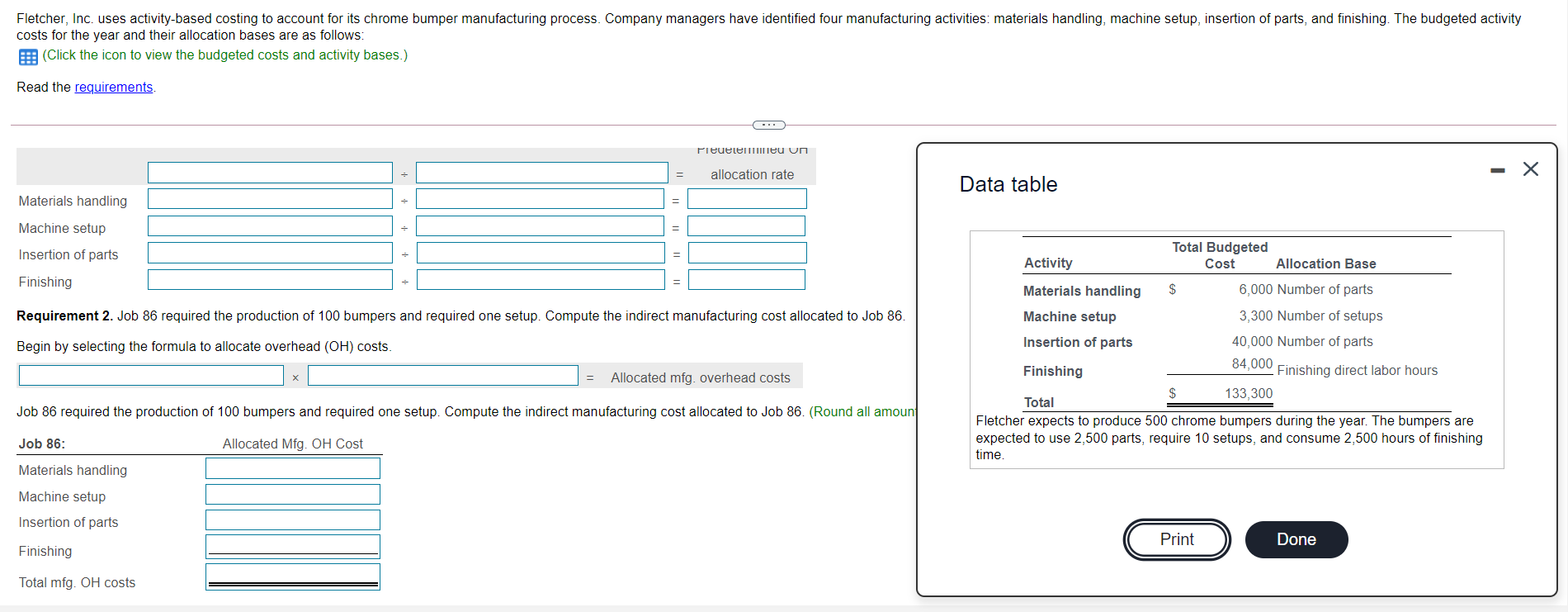Viewport: 1568px width, 612px height.
Task: Click Machine setup denominator input
Action: point(541,226)
